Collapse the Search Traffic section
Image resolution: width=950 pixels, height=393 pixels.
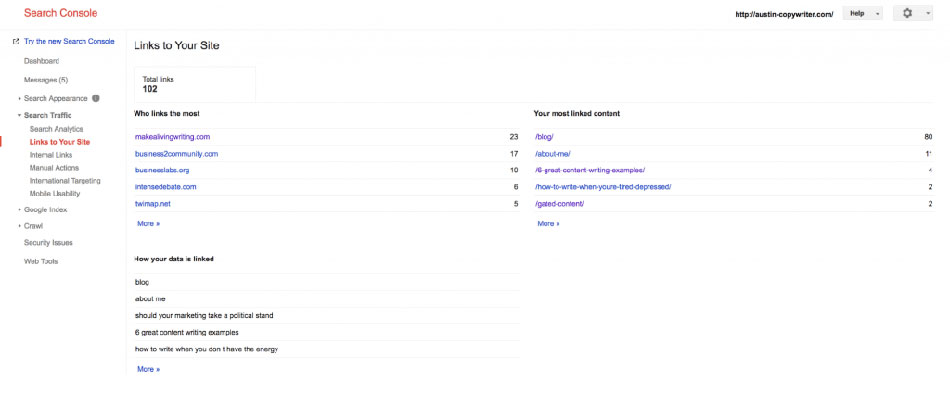pos(19,115)
